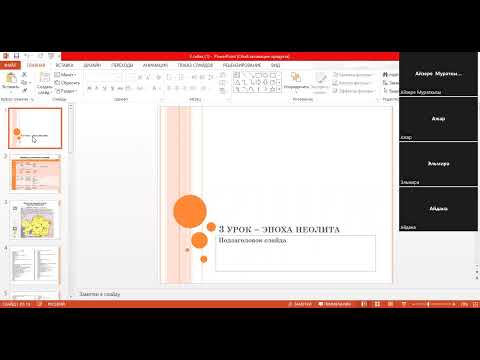Switch to Reading view in the status bar
This screenshot has height=360, width=480.
390,304
